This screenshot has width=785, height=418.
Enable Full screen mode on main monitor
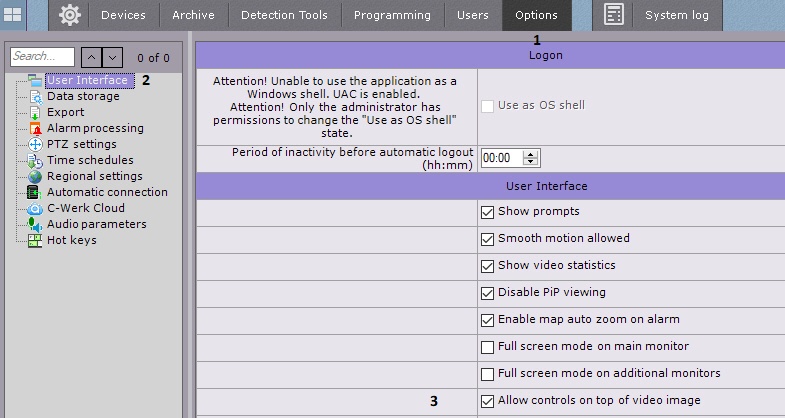[x=488, y=347]
